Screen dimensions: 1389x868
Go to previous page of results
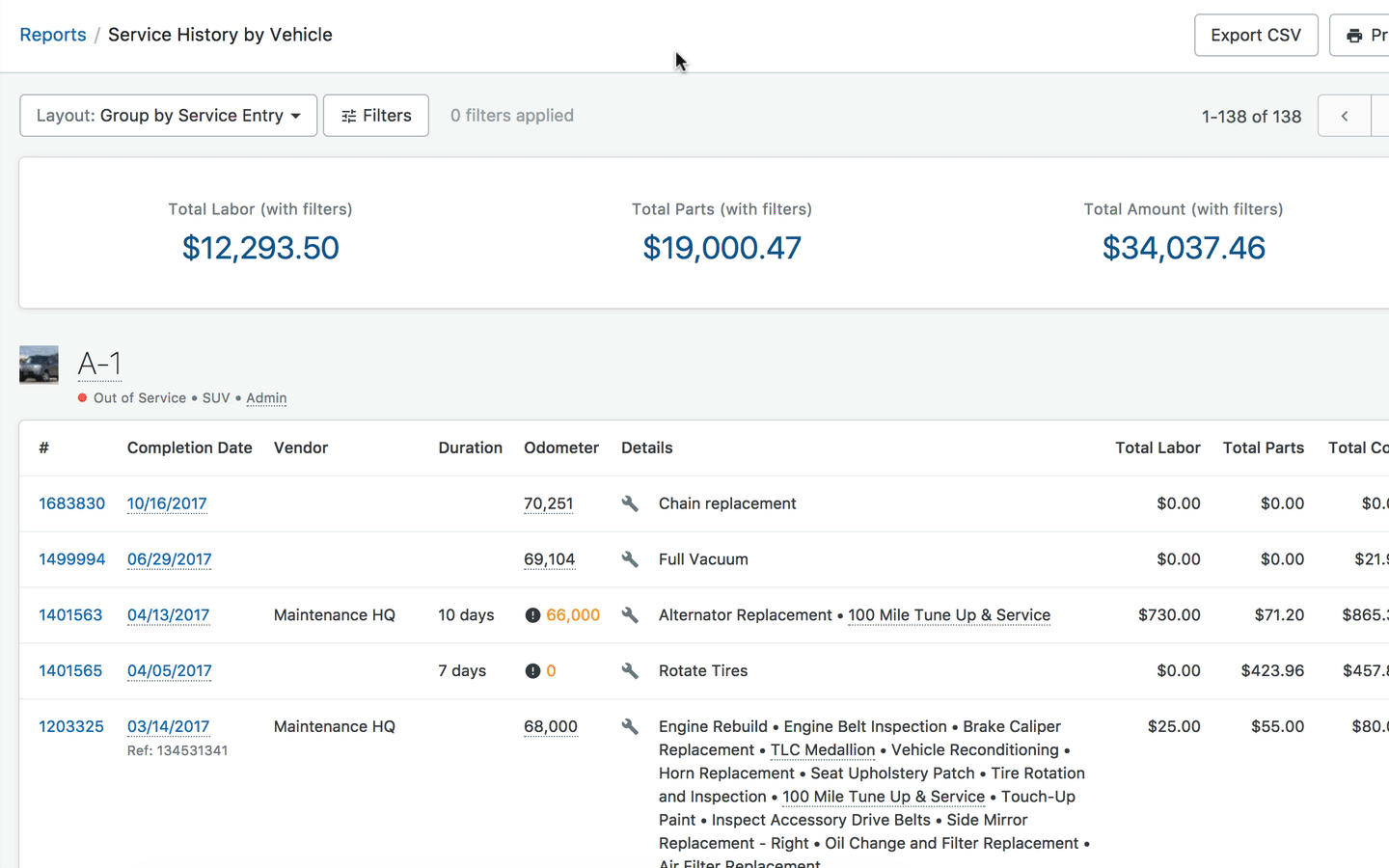(x=1345, y=117)
